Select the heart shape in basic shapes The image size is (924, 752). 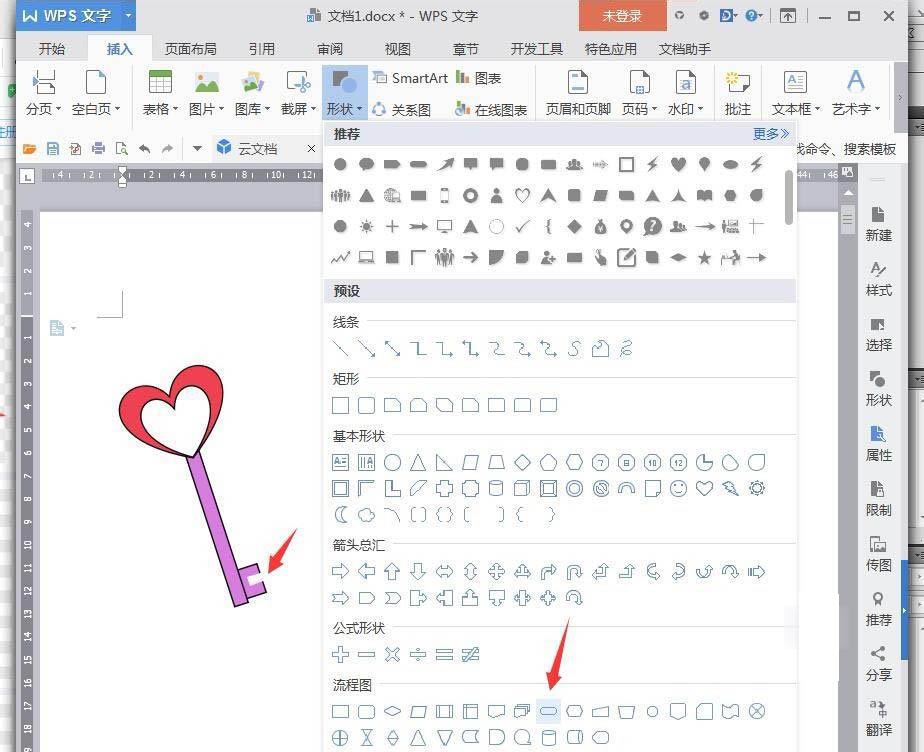click(704, 489)
